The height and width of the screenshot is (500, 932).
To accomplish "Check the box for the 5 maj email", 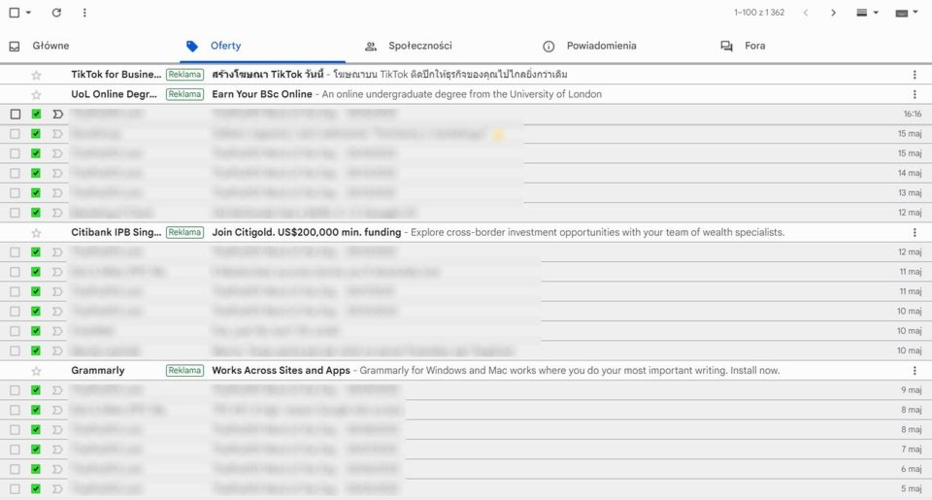I will (15, 489).
